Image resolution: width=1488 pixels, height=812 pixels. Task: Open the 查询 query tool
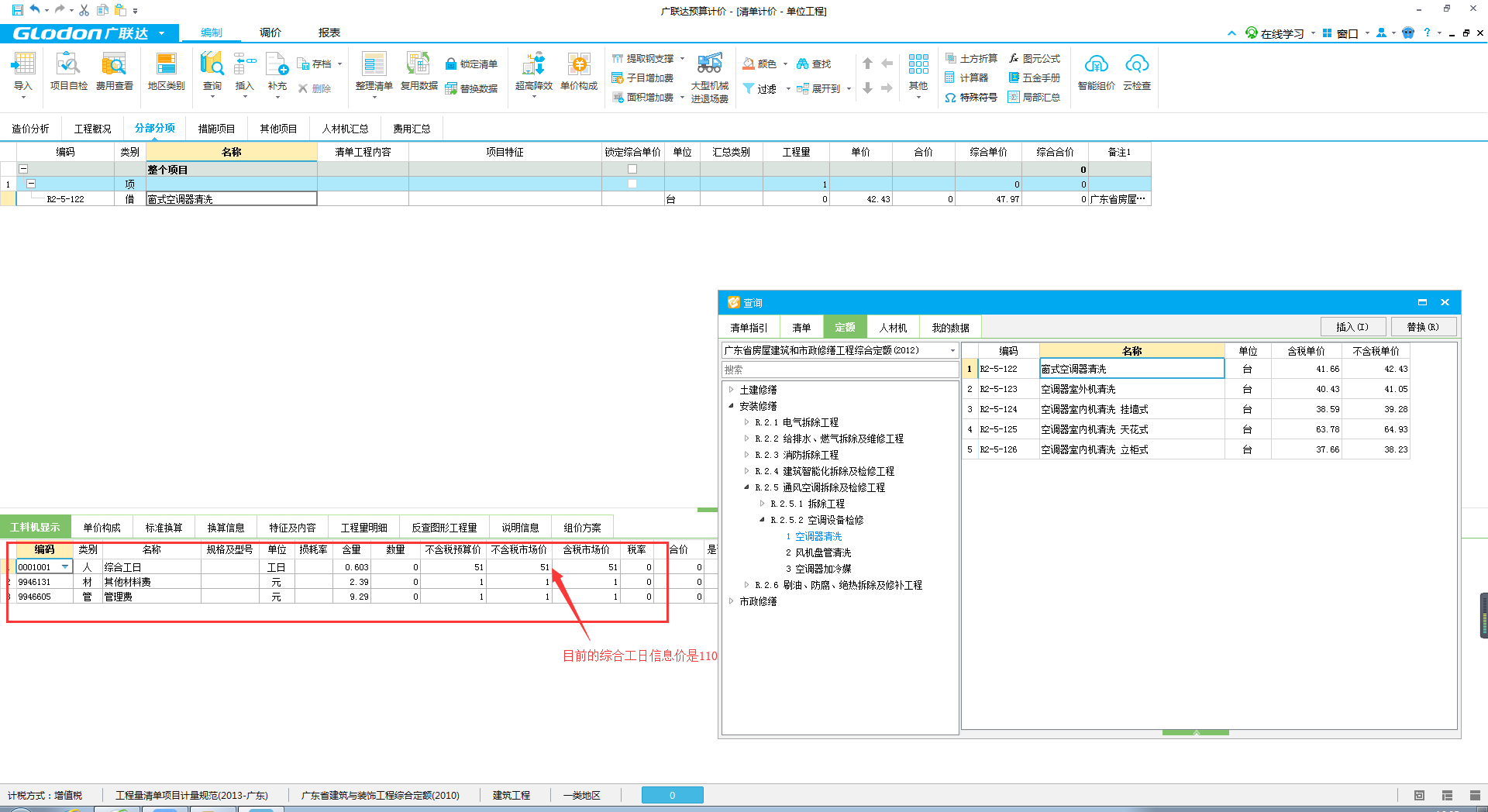click(x=212, y=72)
